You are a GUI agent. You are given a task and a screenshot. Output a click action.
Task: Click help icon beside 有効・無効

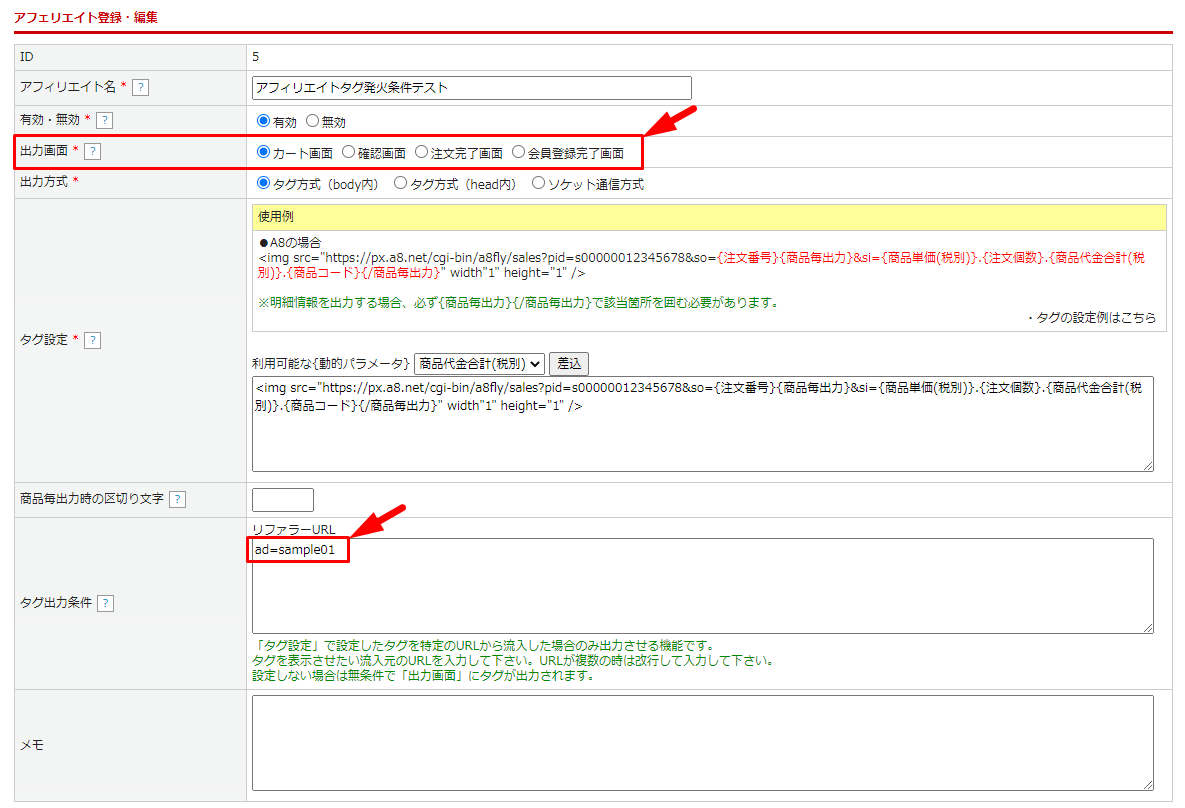click(104, 120)
